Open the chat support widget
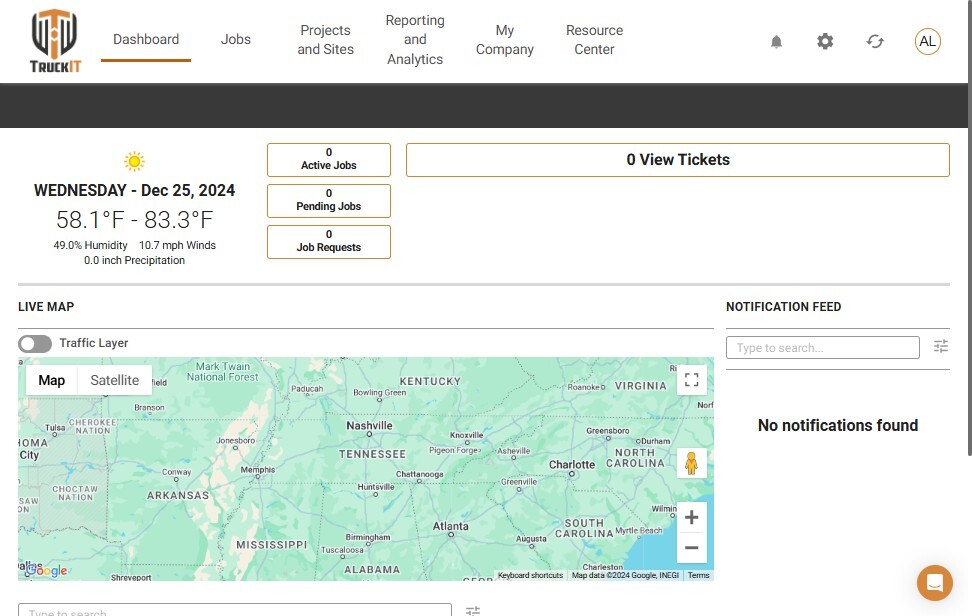 pos(935,583)
